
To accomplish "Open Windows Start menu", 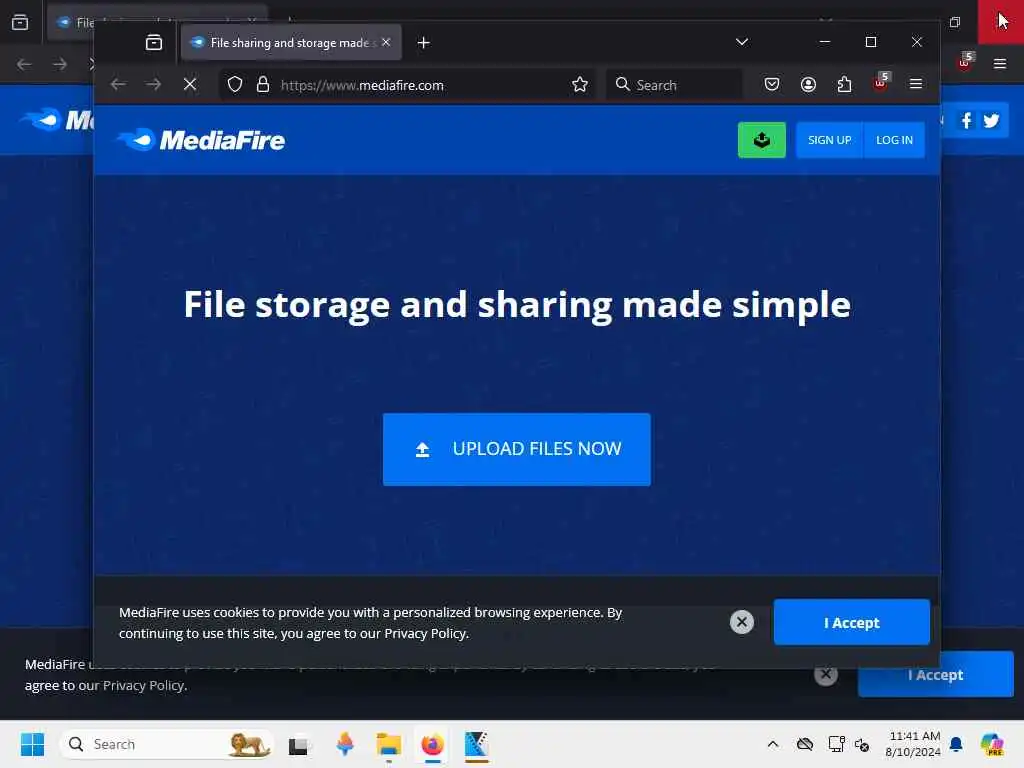I will pyautogui.click(x=32, y=744).
